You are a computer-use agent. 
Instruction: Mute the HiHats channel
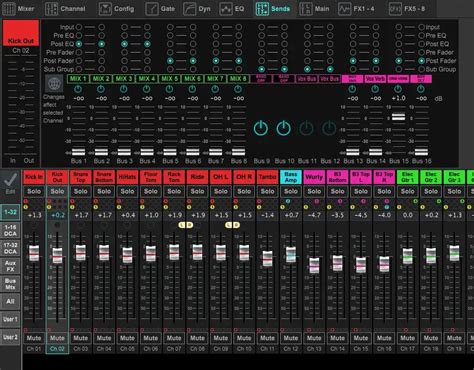coord(127,338)
